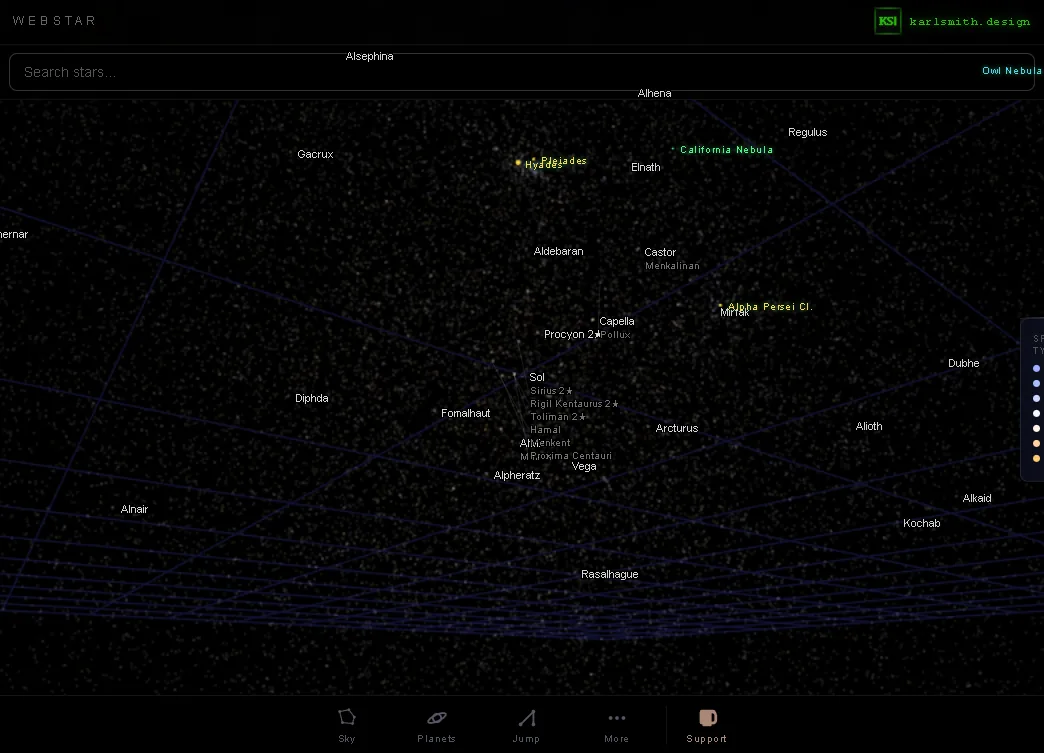This screenshot has height=753, width=1044.
Task: Open the Jump tool icon
Action: pyautogui.click(x=527, y=718)
